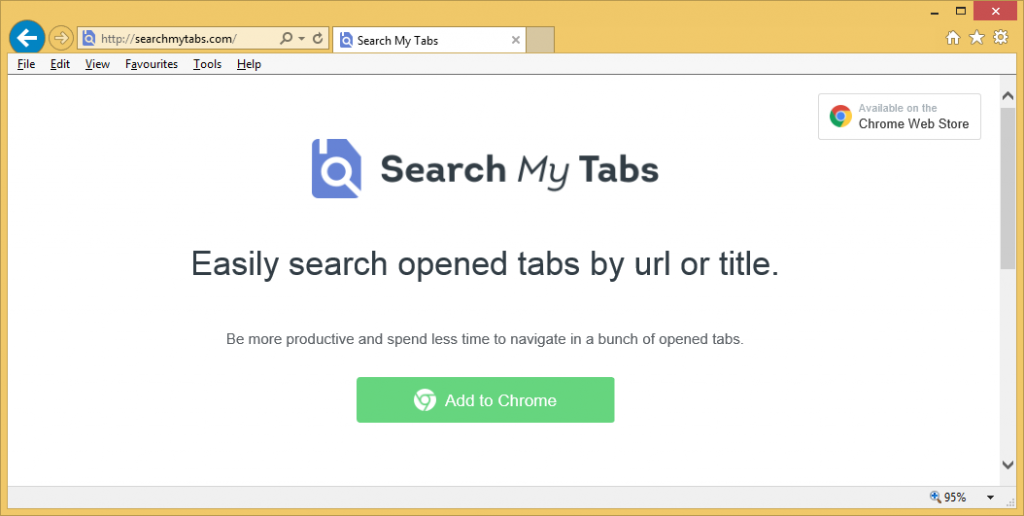
Task: Open Favourites with the star icon
Action: coord(977,38)
